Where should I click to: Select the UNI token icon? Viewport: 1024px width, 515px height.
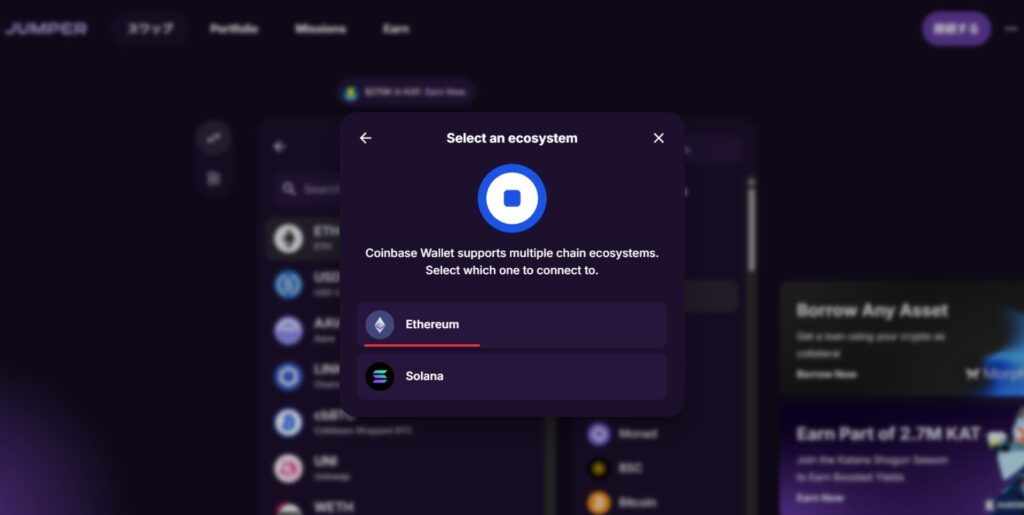[289, 467]
